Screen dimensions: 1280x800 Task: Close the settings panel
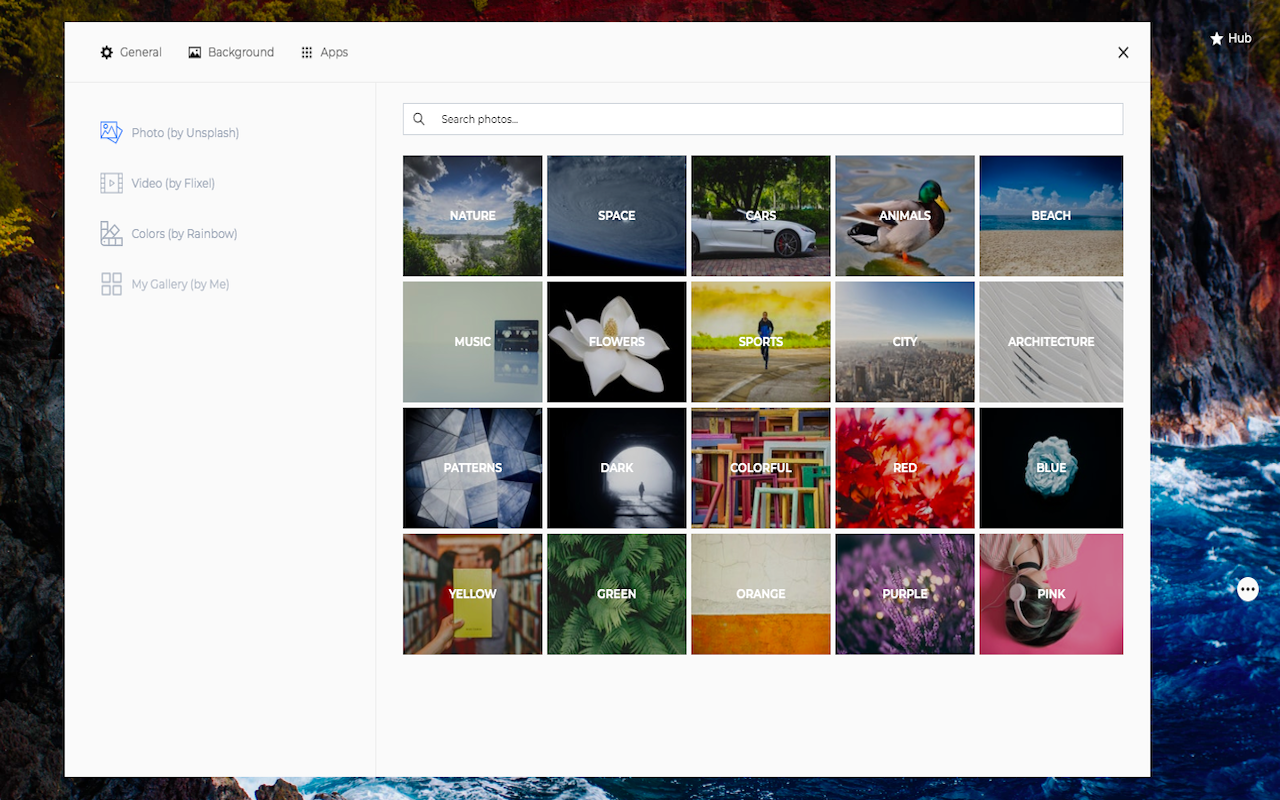click(1123, 52)
